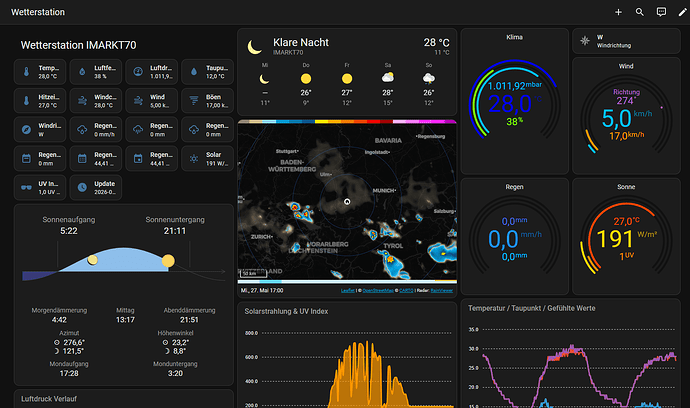Click the Luftdruck Verlauf card title
Screen dimensions: 690x408
[x=49, y=399]
